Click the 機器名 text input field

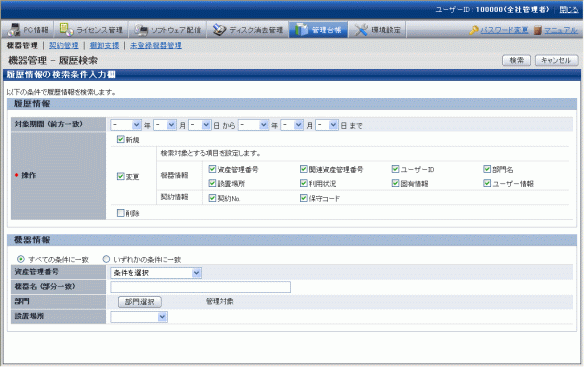(200, 287)
